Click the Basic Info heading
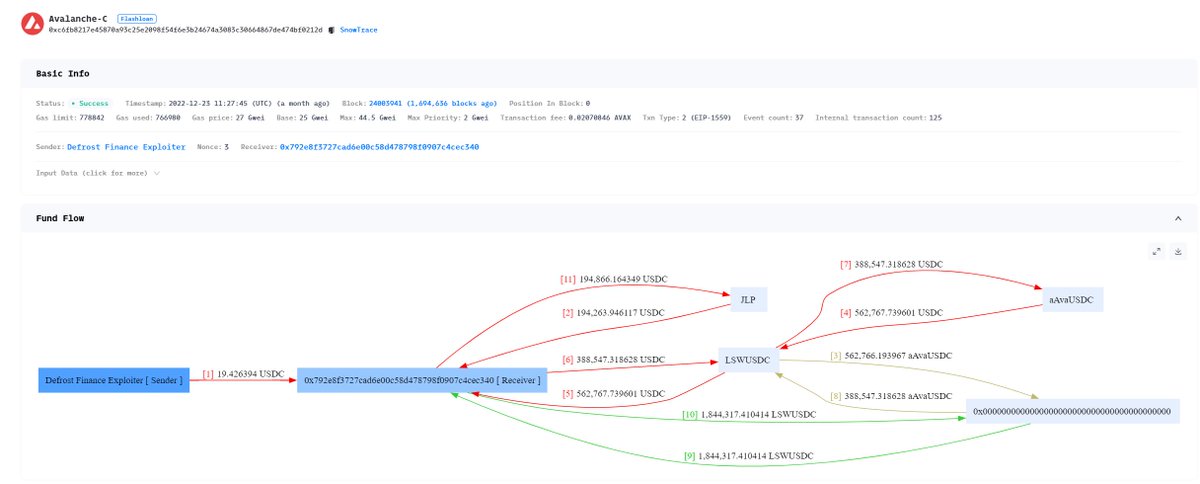The width and height of the screenshot is (1200, 484). [x=63, y=74]
